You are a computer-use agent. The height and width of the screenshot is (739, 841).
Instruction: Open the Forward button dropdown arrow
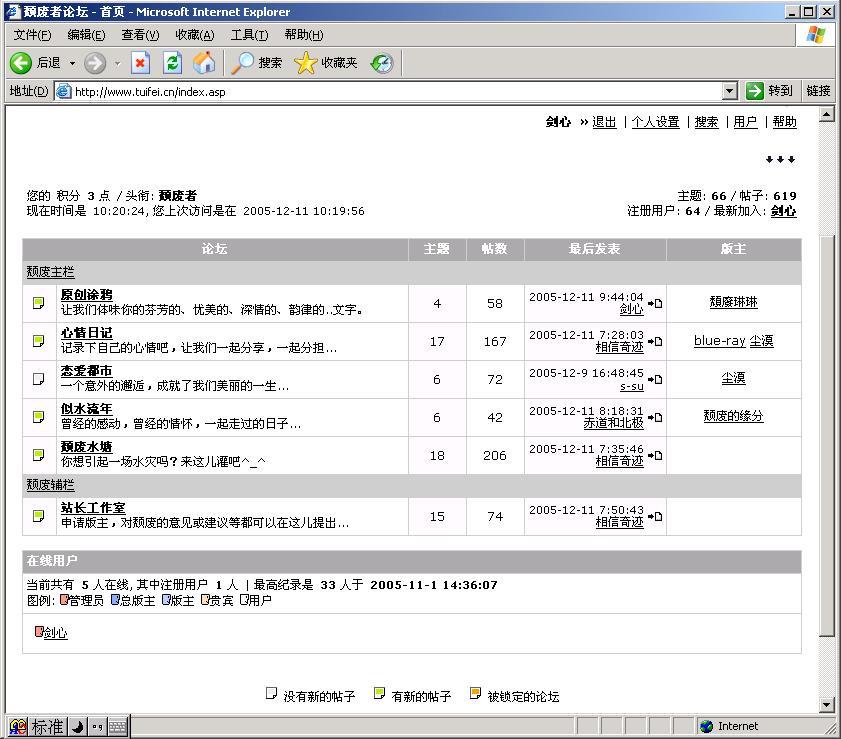point(117,63)
